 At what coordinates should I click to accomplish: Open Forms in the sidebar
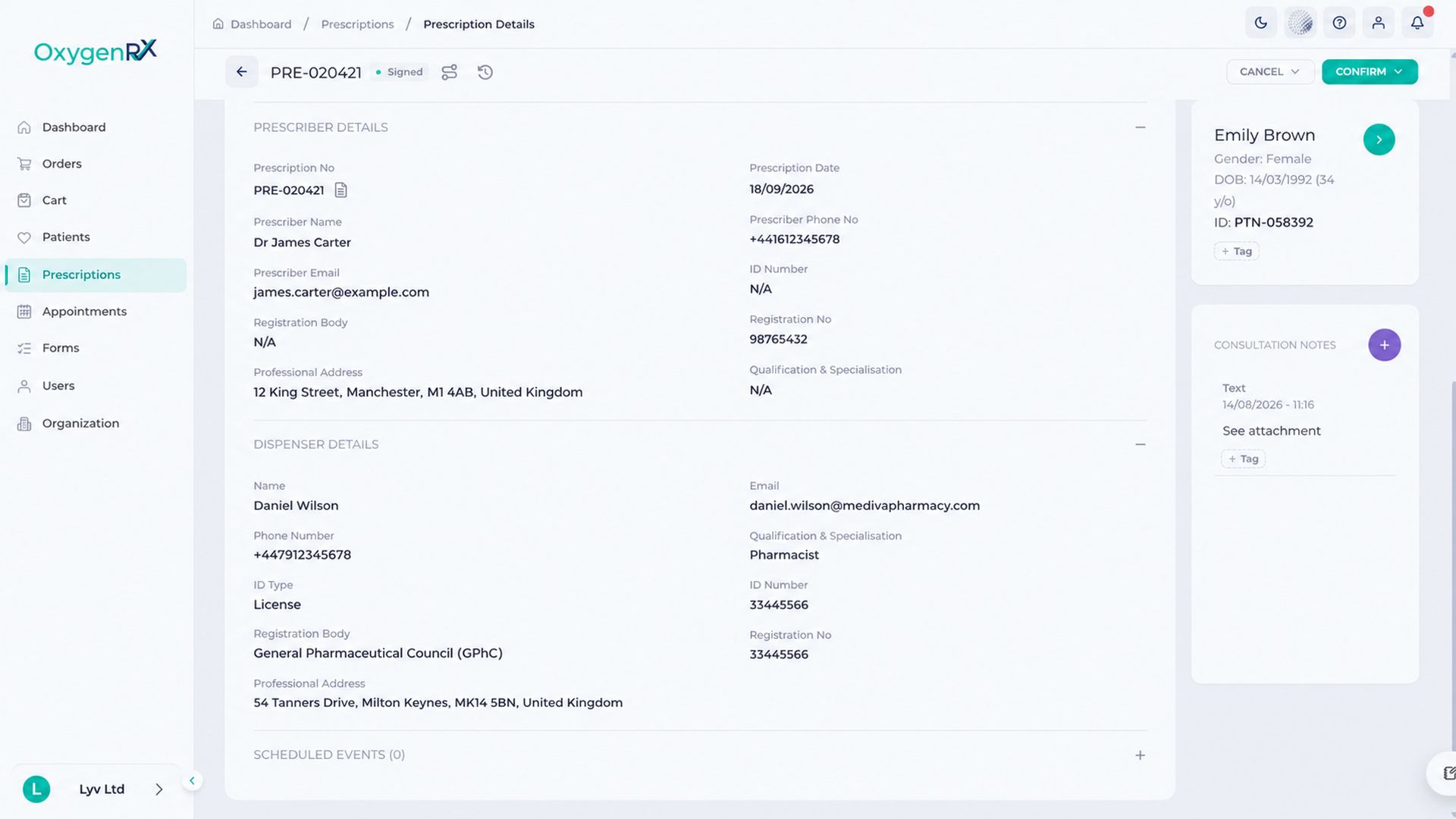coord(96,348)
